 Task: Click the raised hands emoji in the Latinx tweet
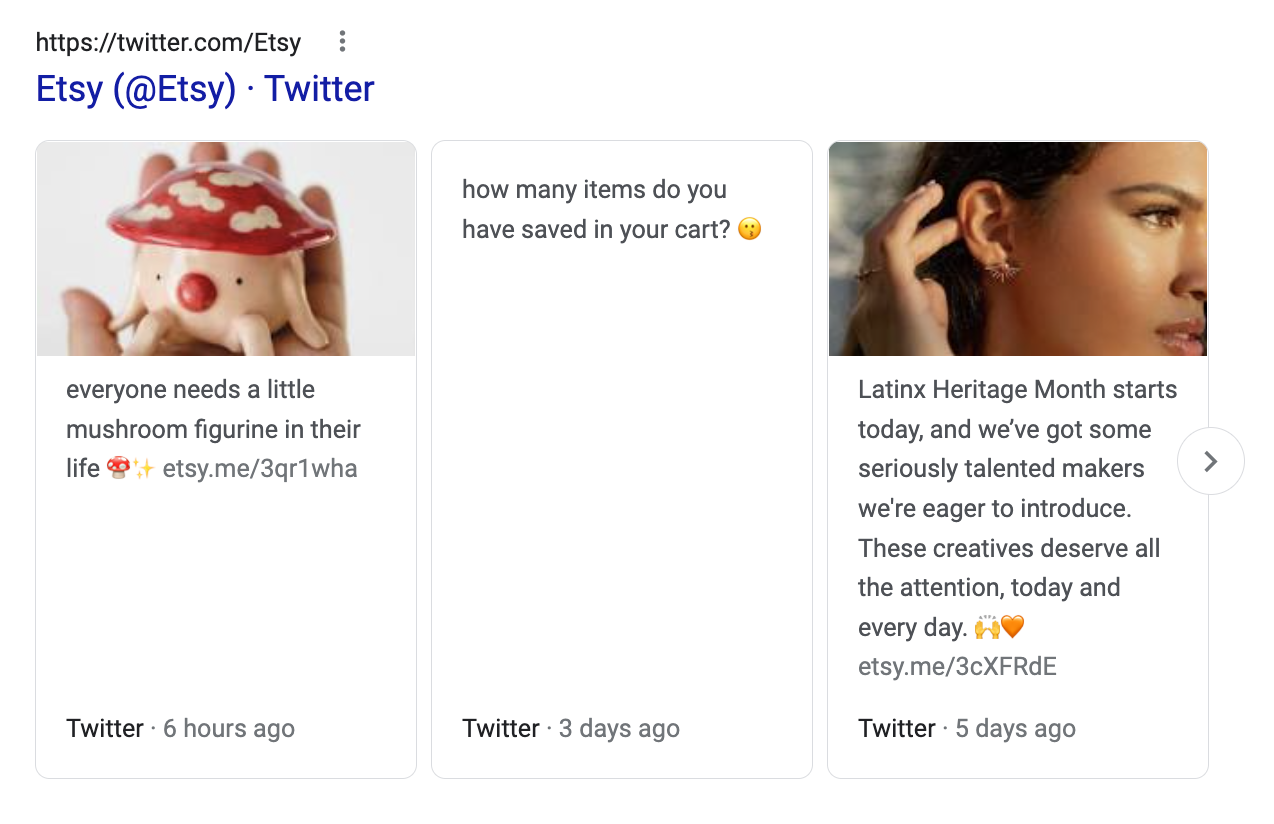[987, 628]
